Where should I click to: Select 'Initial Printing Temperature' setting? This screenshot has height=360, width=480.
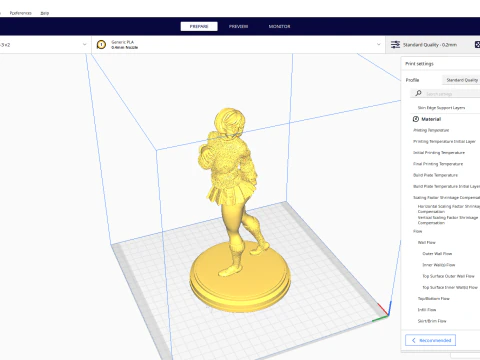coord(439,153)
